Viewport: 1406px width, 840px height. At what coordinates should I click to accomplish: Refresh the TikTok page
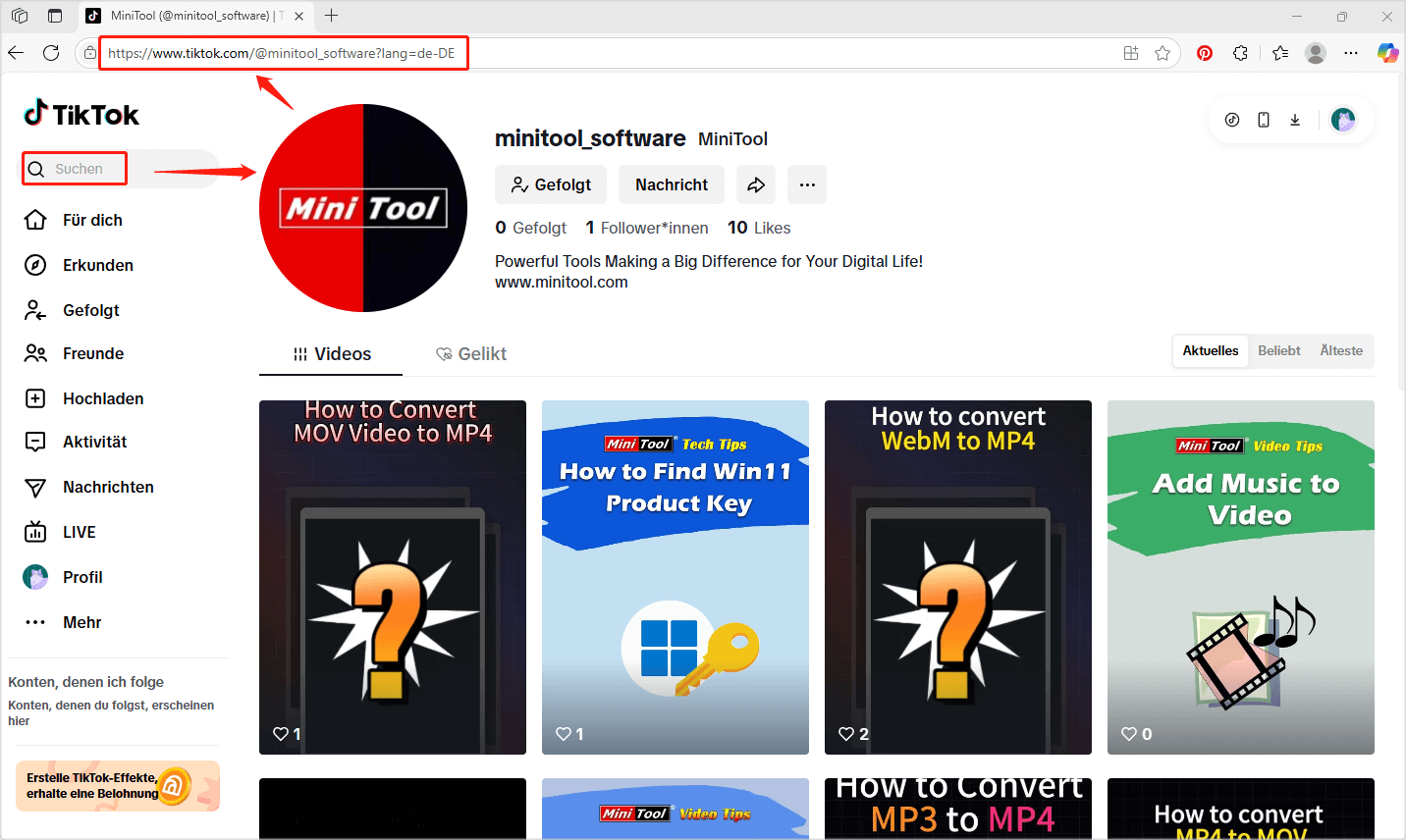point(51,53)
